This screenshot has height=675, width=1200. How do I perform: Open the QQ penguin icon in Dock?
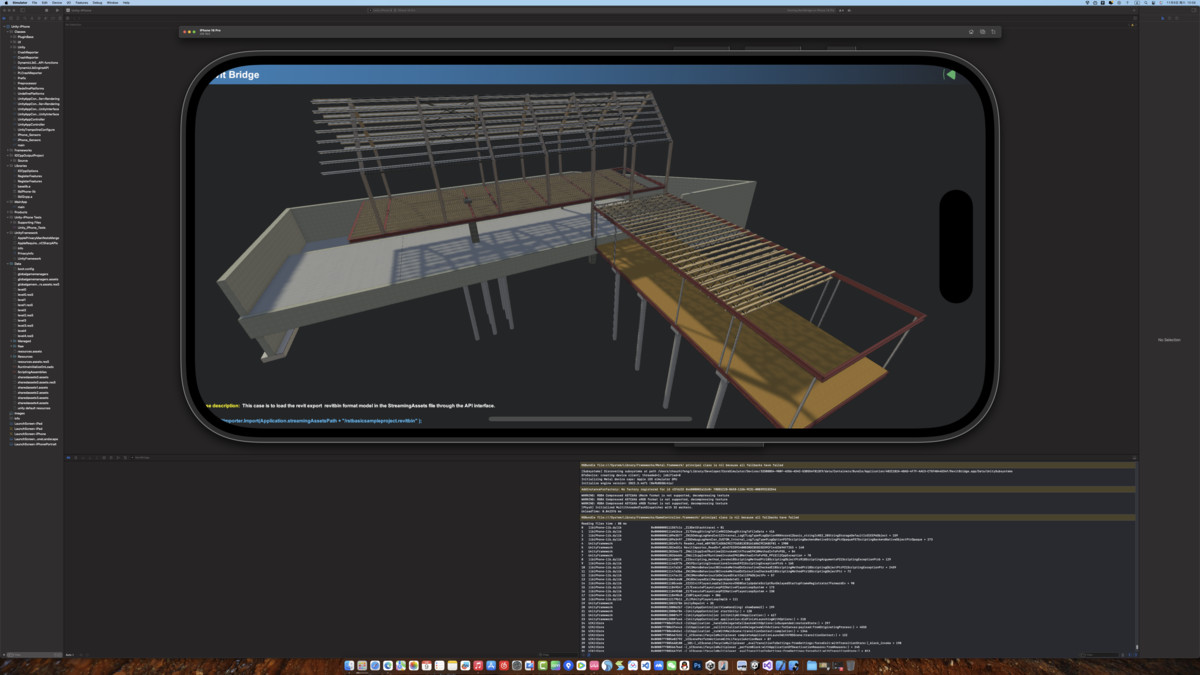tap(685, 665)
